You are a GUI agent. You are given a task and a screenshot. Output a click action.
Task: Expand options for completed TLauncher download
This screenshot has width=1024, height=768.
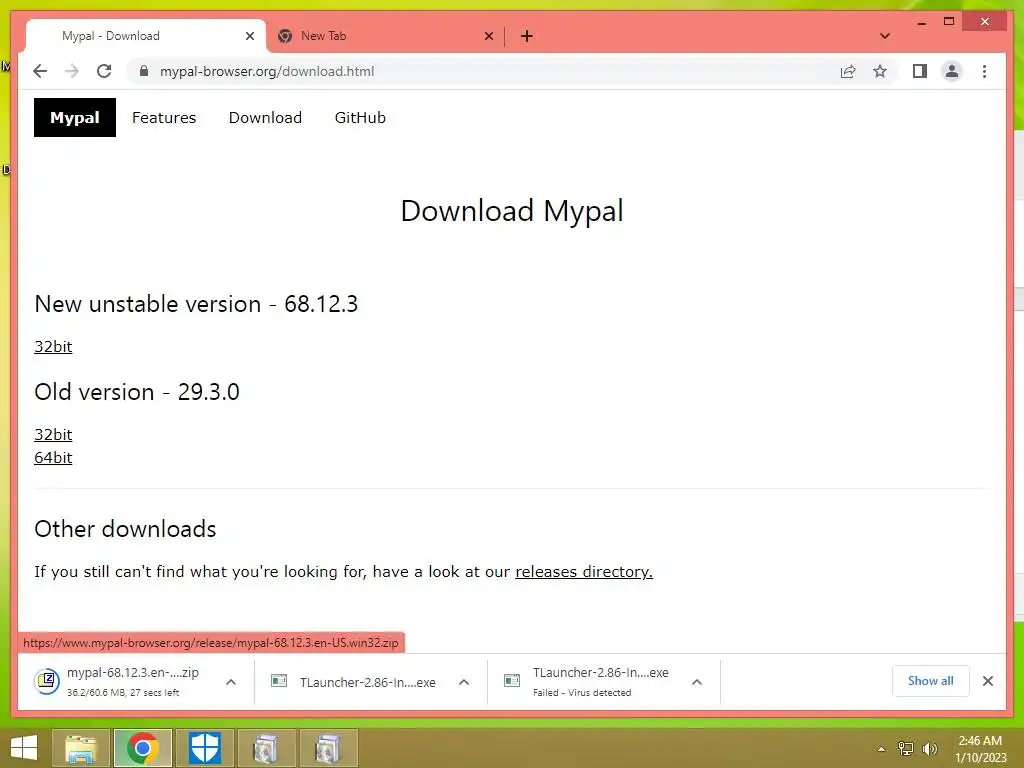tap(464, 682)
